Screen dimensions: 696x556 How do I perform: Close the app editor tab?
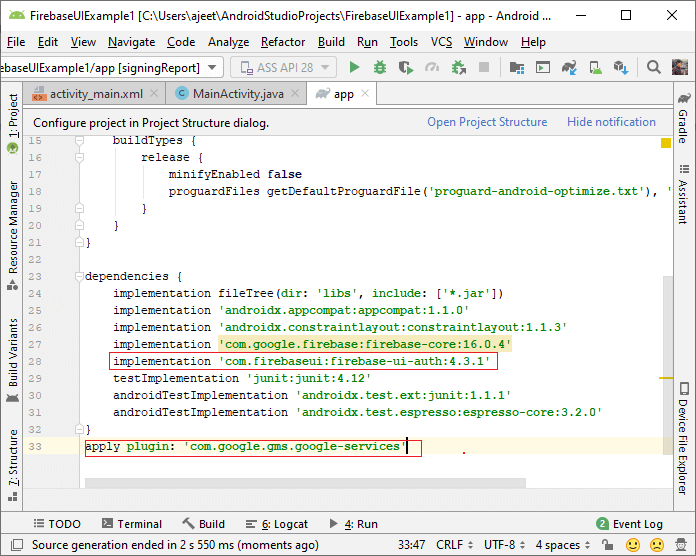click(x=365, y=93)
